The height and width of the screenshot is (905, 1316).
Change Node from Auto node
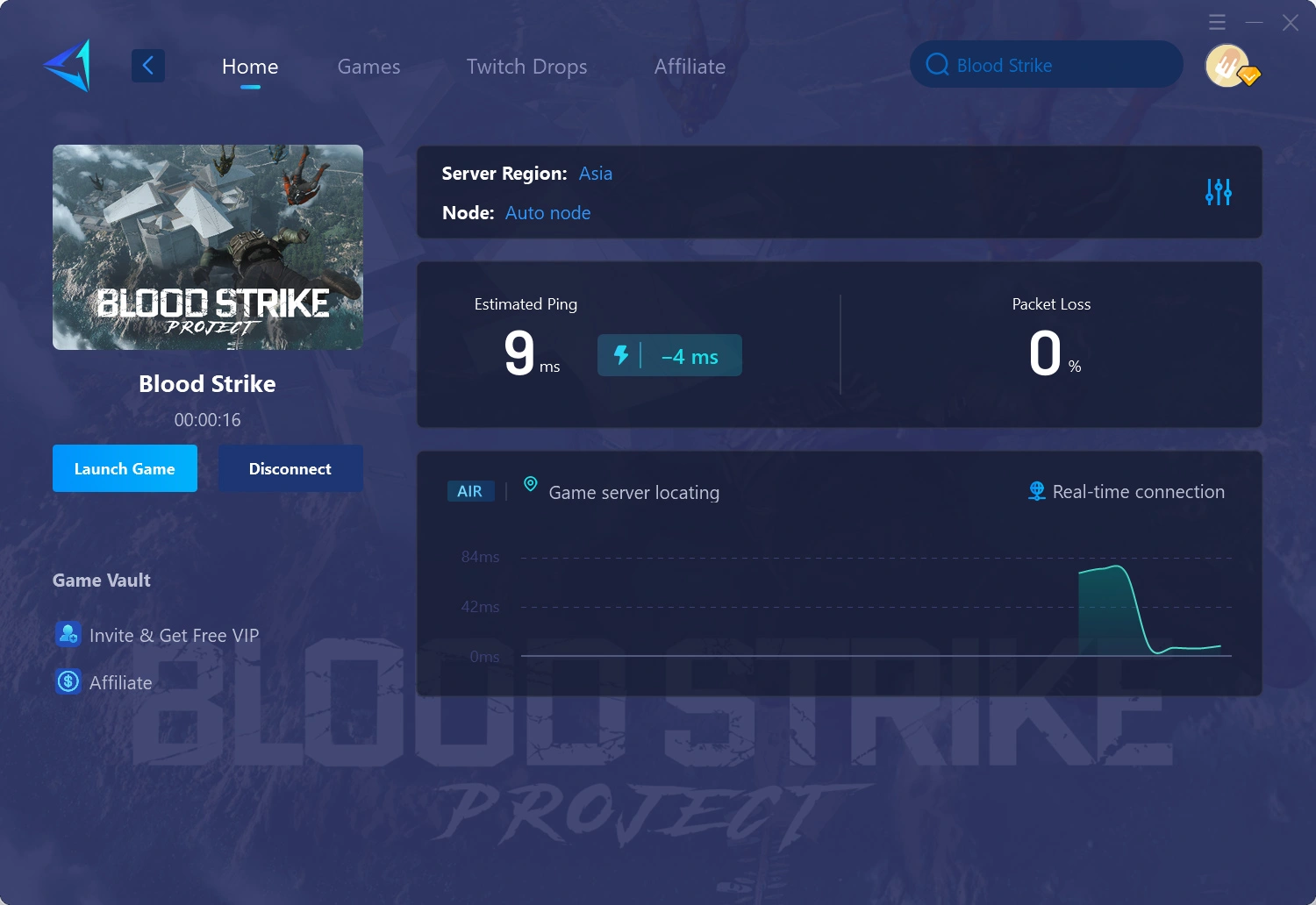(x=547, y=212)
